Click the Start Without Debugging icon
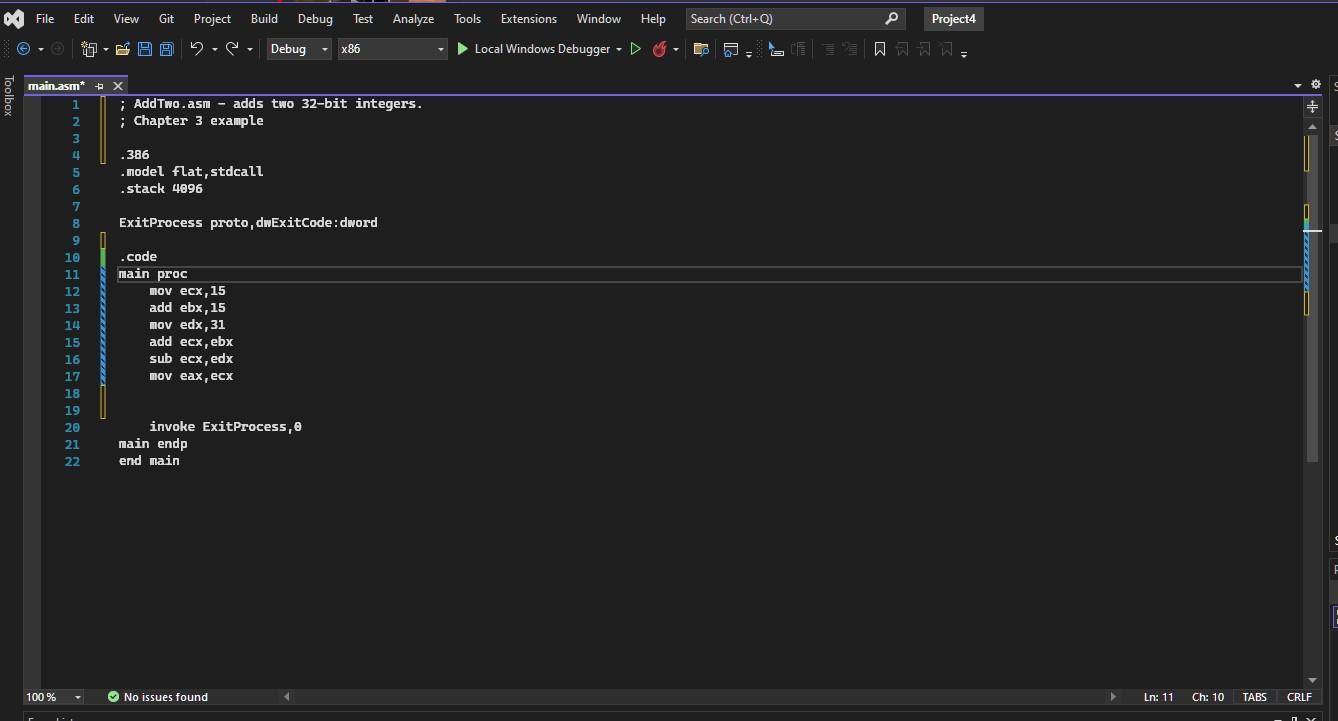Image resolution: width=1338 pixels, height=721 pixels. [x=636, y=48]
